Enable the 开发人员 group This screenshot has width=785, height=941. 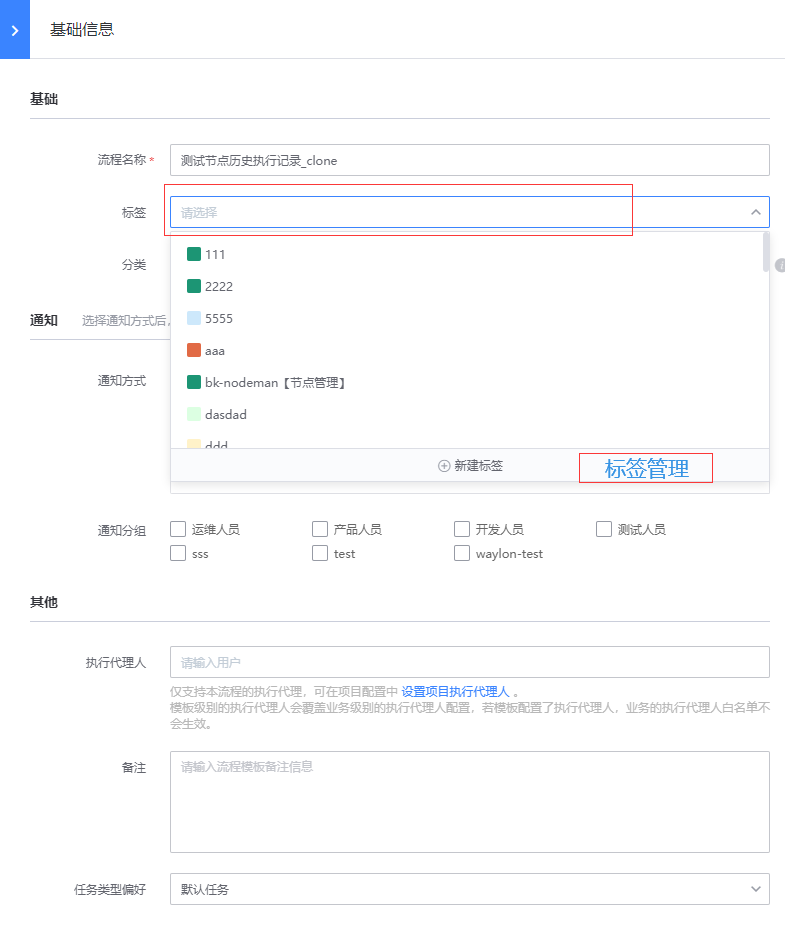(462, 529)
